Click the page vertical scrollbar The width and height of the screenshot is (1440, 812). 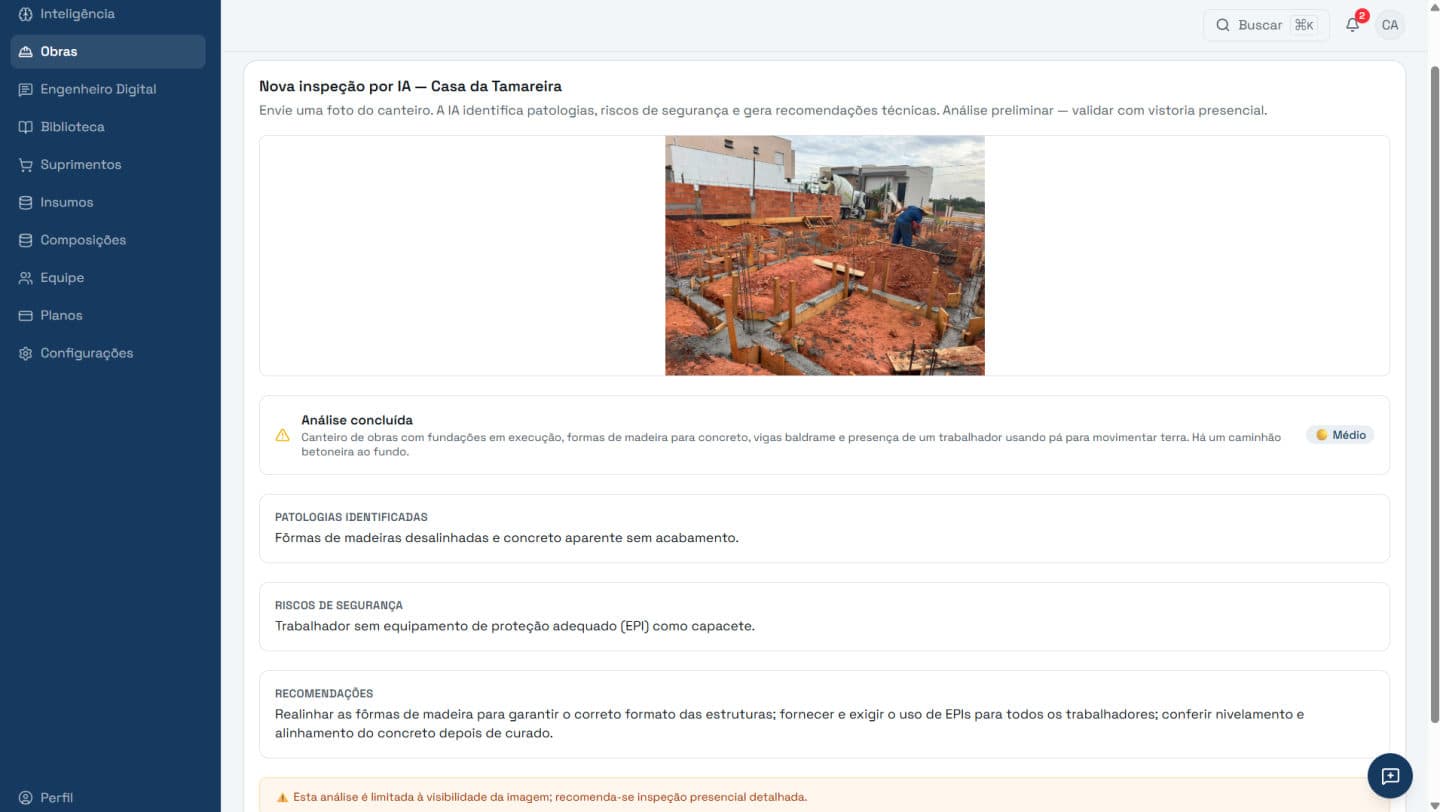(x=1435, y=395)
